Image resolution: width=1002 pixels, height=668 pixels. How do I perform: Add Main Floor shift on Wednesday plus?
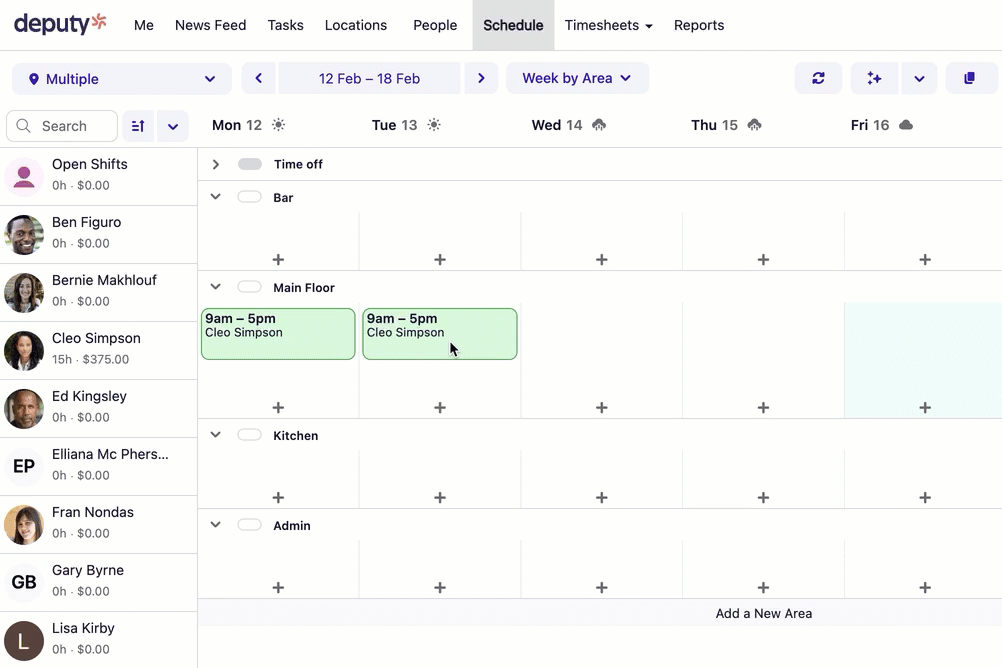coord(601,407)
